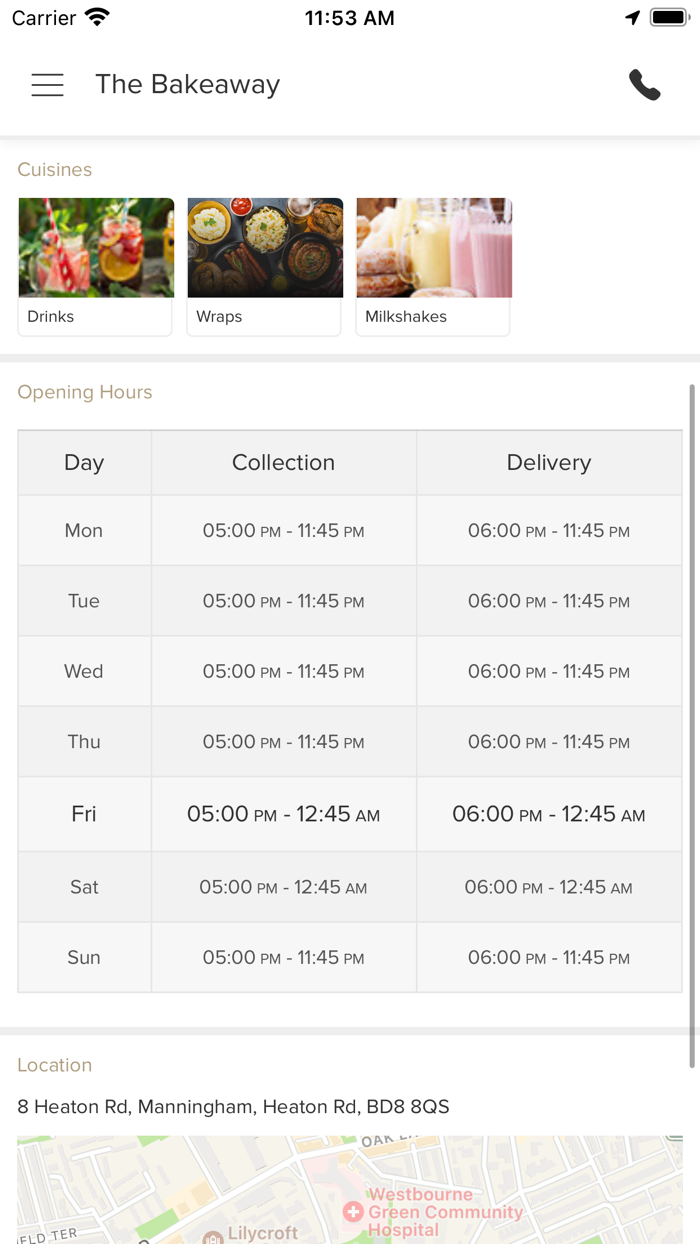Click the location arrow in status bar
This screenshot has width=700, height=1244.
(632, 18)
